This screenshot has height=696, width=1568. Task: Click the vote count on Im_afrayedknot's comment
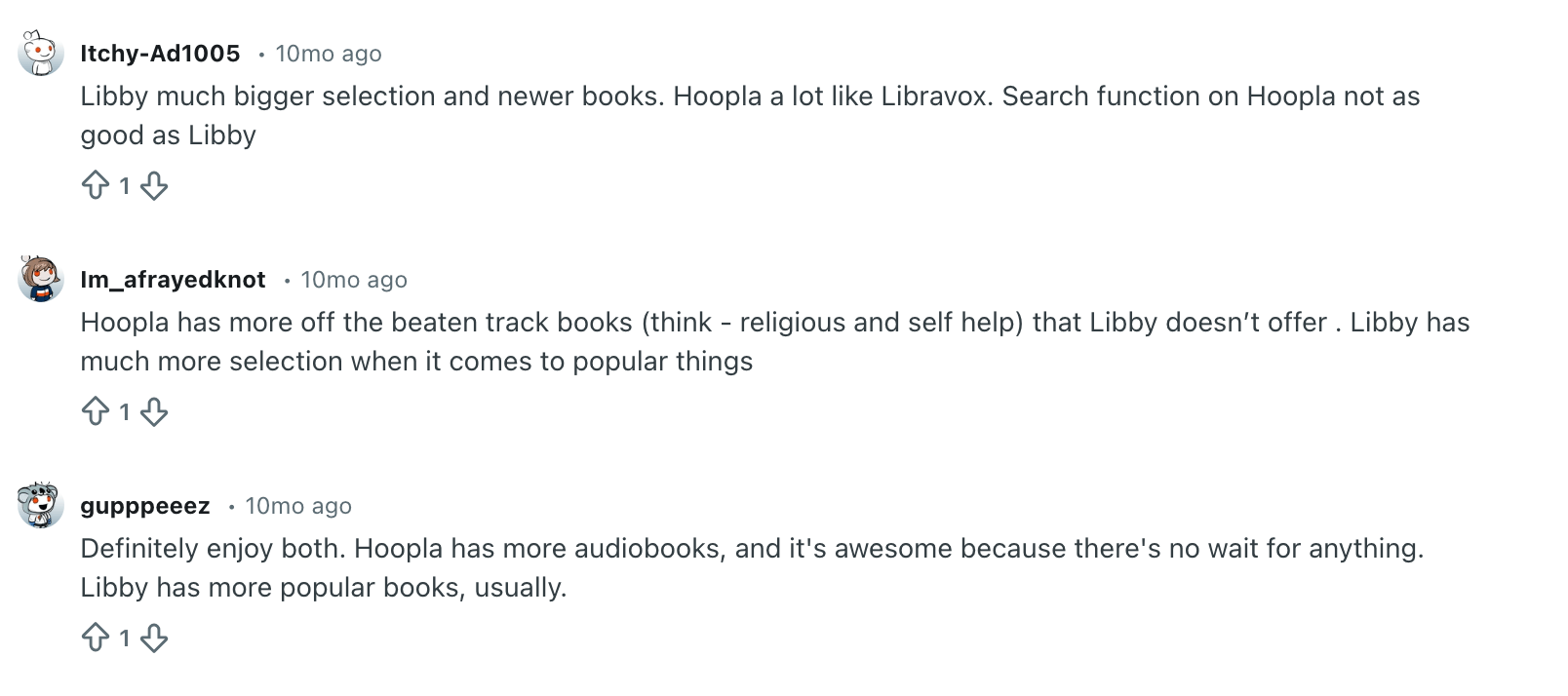coord(125,411)
